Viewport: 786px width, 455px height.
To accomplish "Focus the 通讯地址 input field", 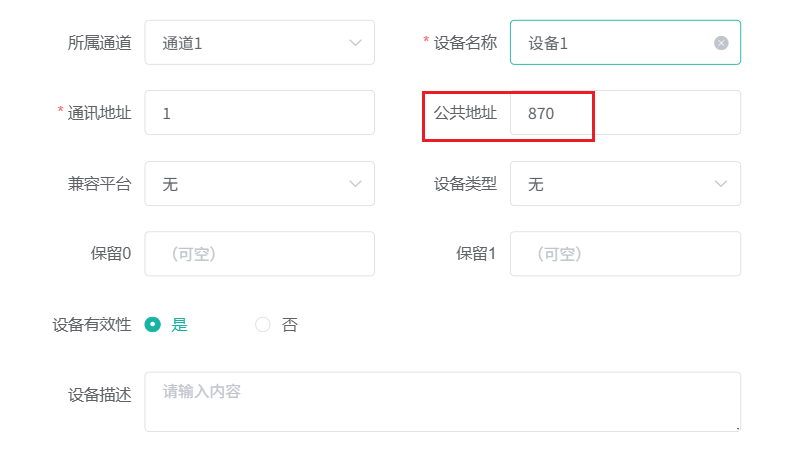I will point(259,113).
